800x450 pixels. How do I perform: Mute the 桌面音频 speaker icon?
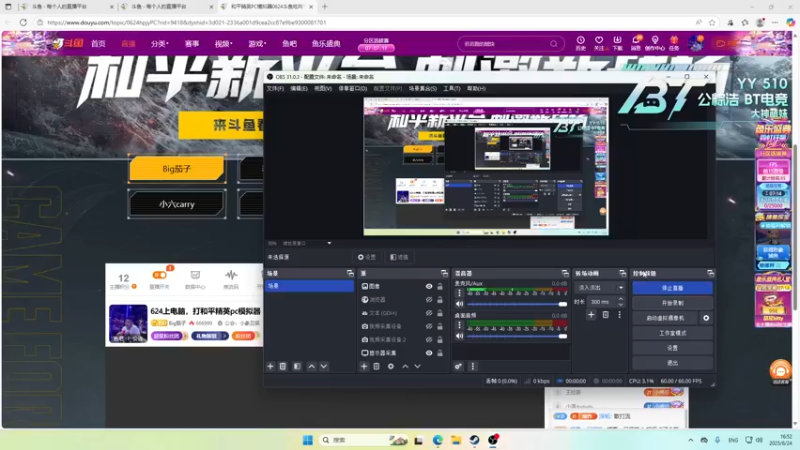click(459, 336)
